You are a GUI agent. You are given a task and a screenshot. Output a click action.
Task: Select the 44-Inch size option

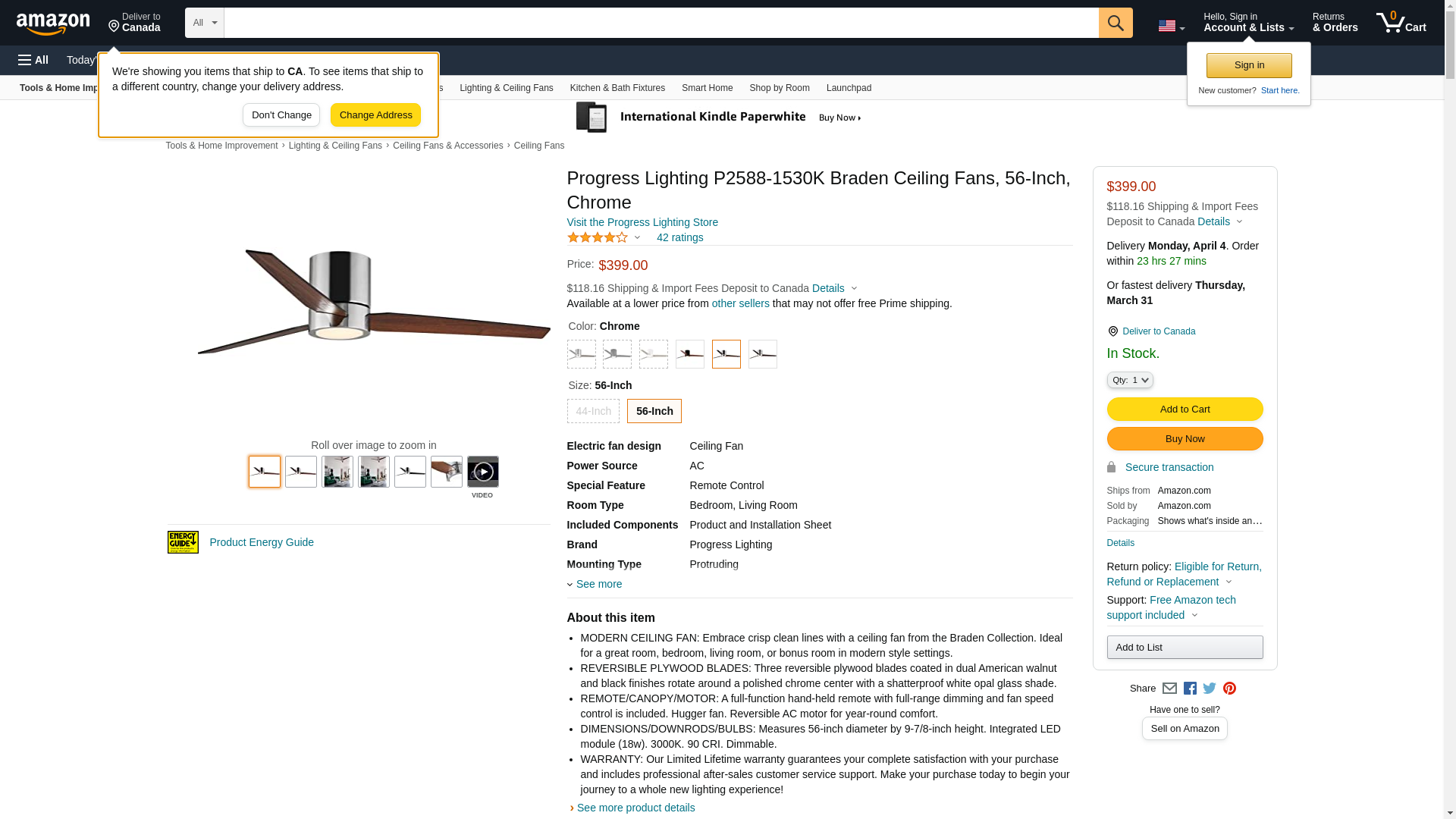point(593,411)
